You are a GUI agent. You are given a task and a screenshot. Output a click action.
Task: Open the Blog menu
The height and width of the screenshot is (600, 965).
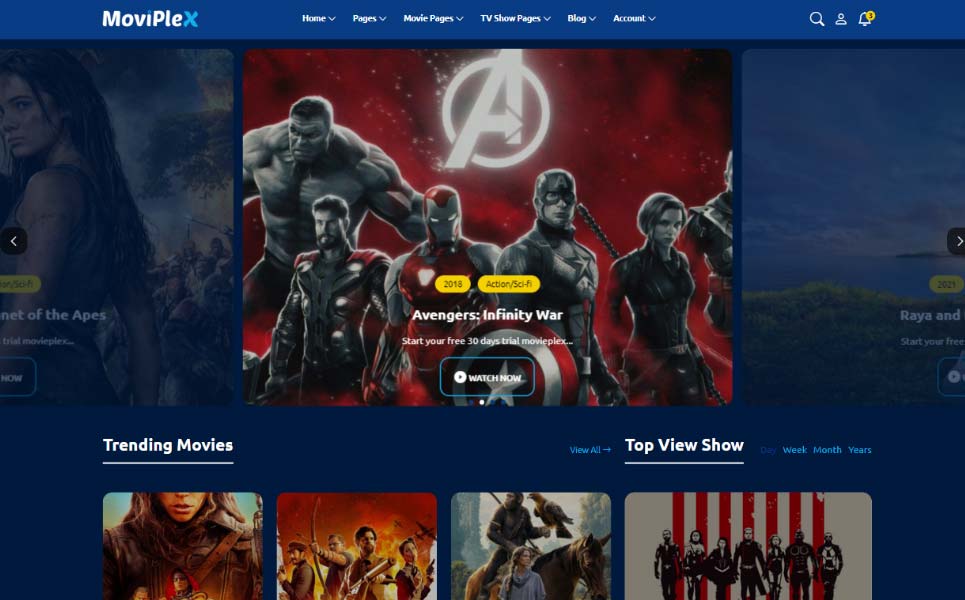pyautogui.click(x=581, y=18)
